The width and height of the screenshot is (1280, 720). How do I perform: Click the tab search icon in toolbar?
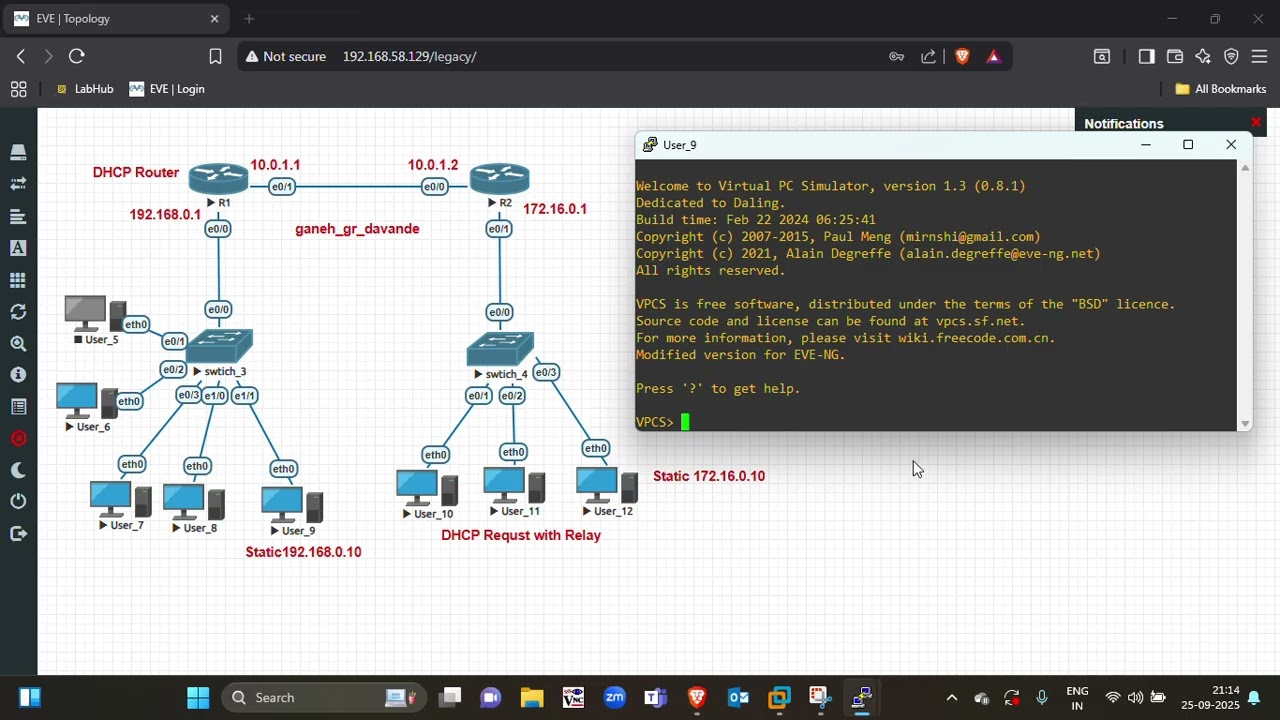click(1102, 56)
